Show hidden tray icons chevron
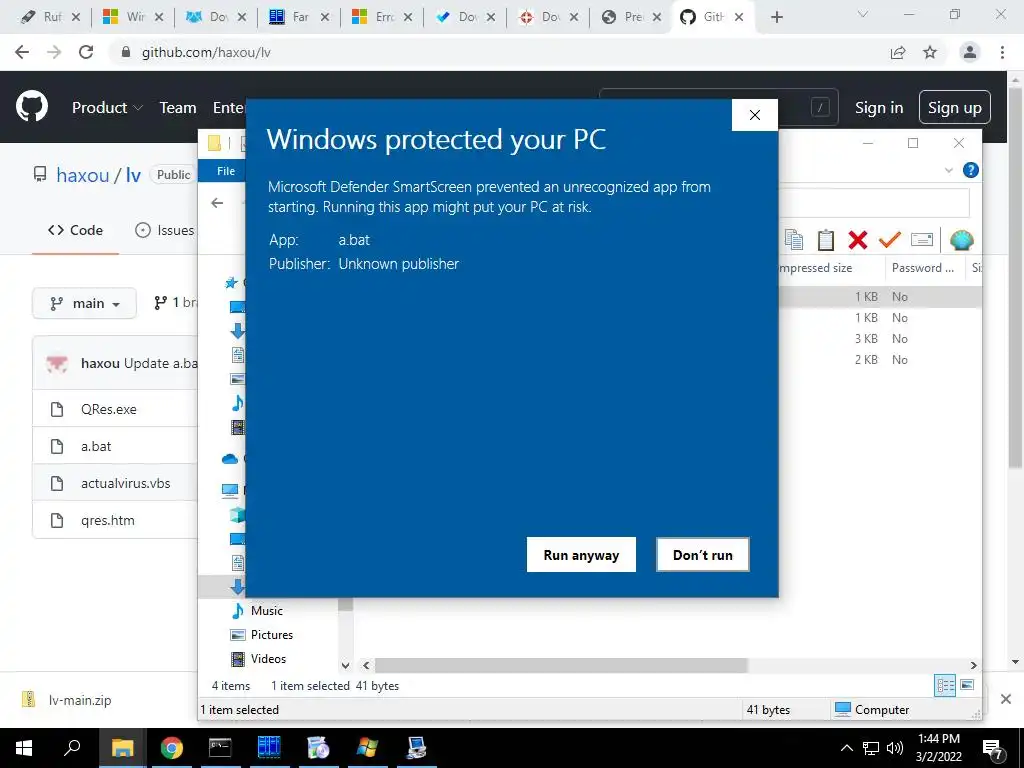Viewport: 1024px width, 768px height. pyautogui.click(x=846, y=748)
